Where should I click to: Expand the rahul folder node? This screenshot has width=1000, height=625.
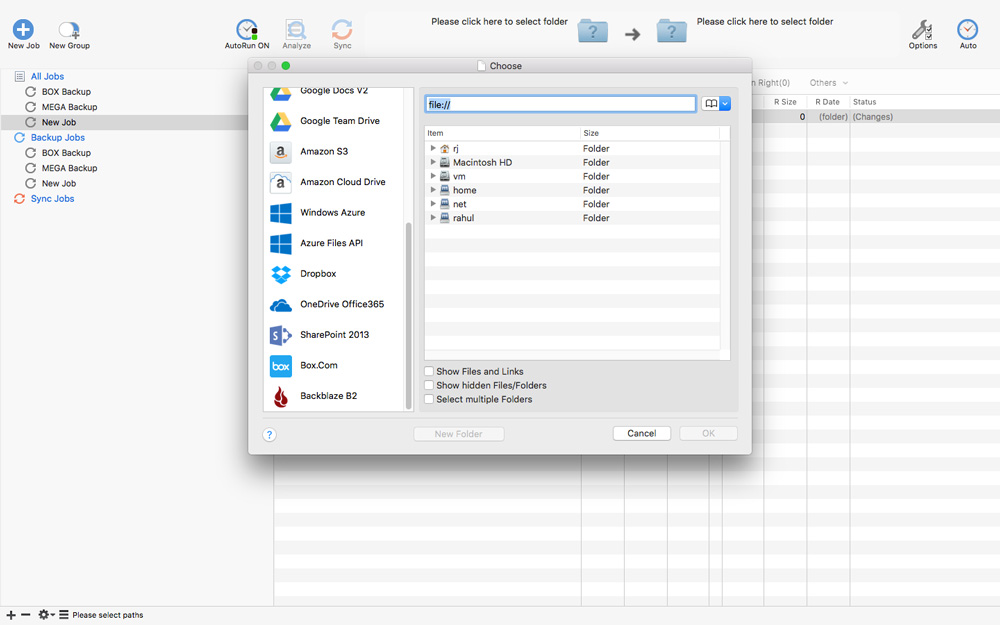click(x=433, y=217)
